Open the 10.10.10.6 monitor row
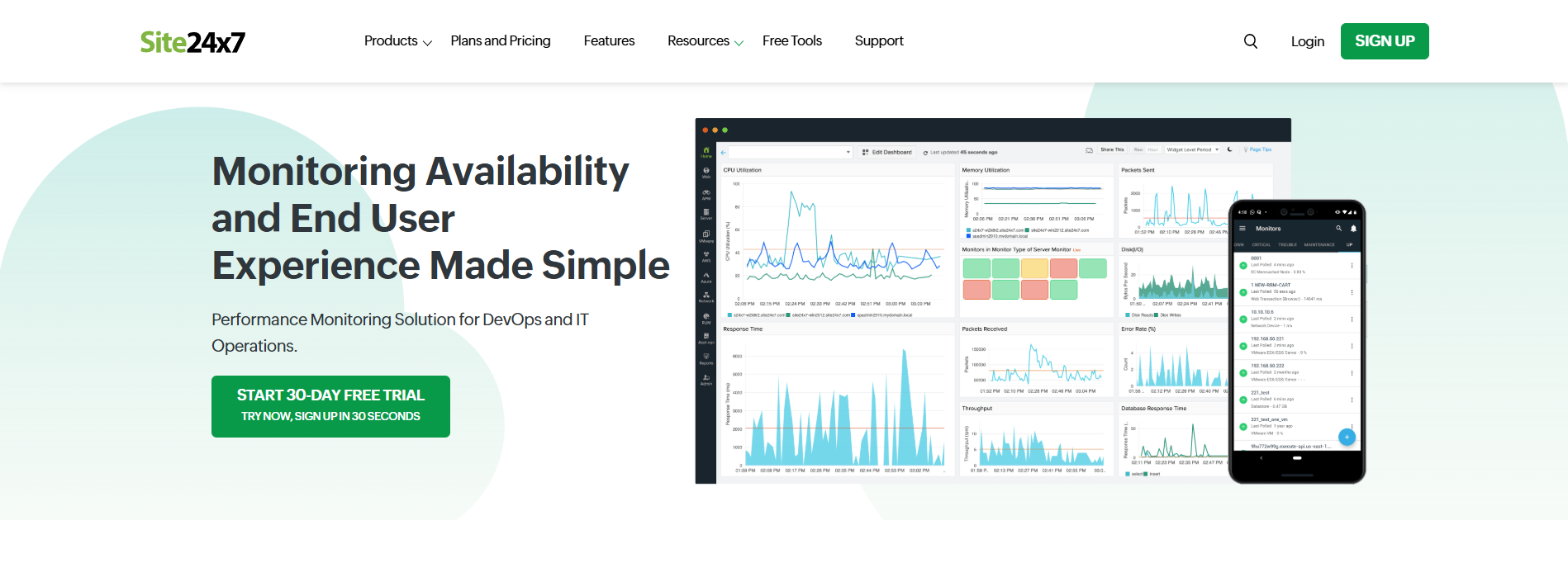This screenshot has height=582, width=1568. click(1296, 319)
